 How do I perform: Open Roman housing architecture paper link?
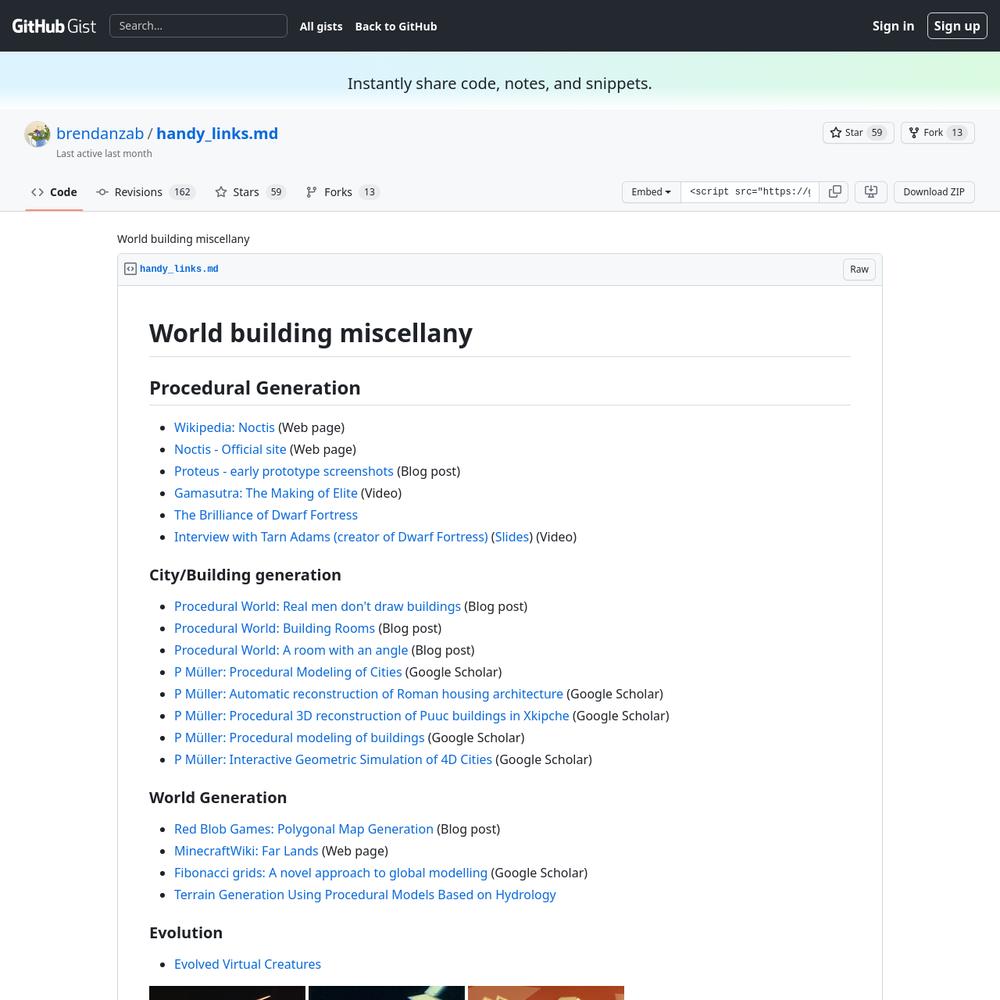pos(369,694)
